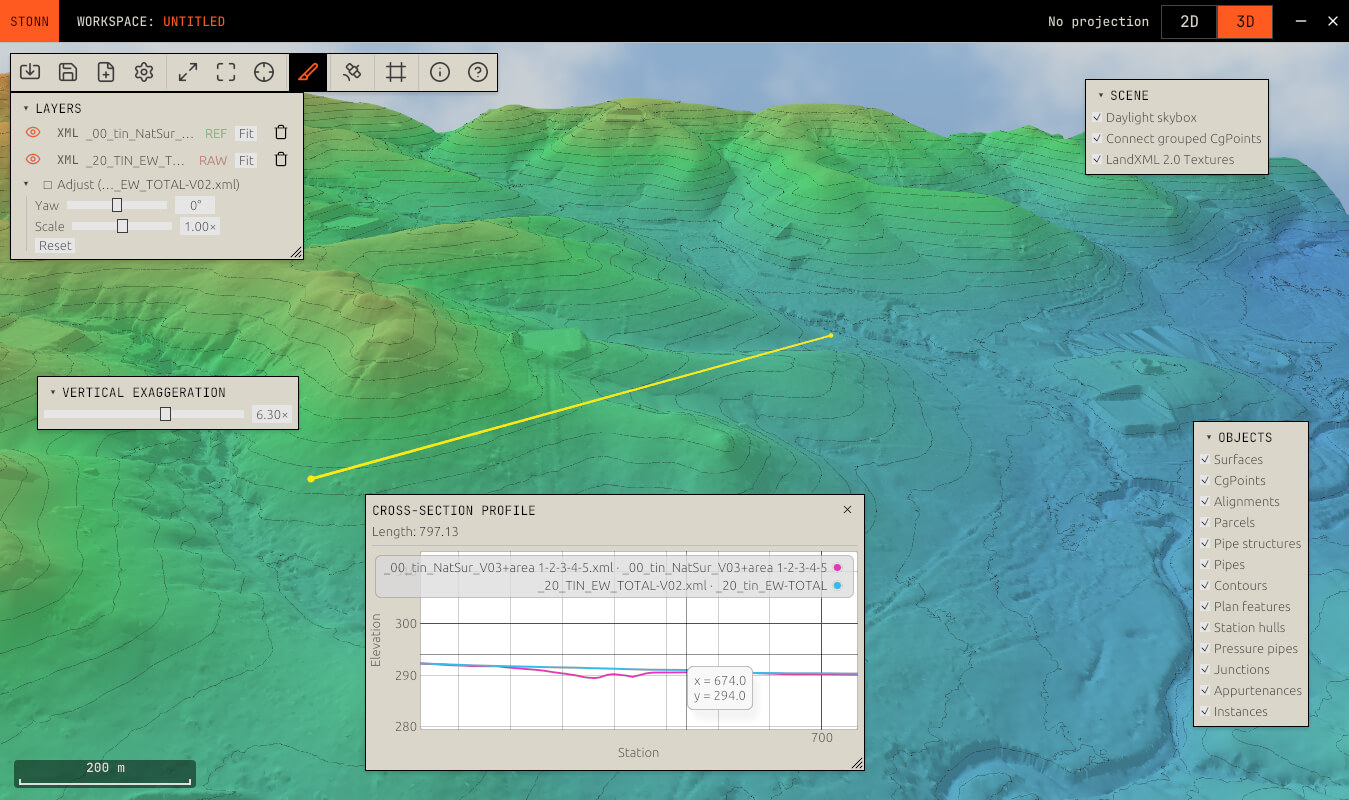Click the satellite imagery icon

pyautogui.click(x=352, y=72)
